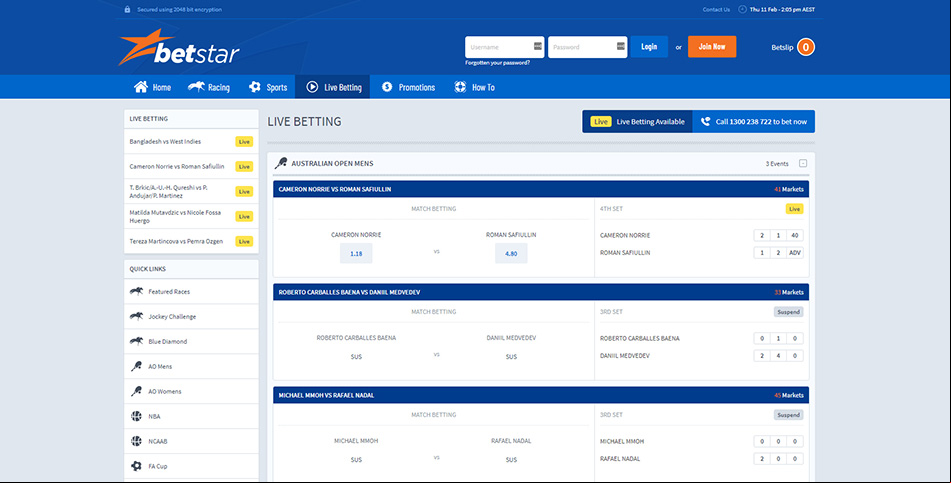Viewport: 951px width, 483px height.
Task: Select the T. Brkic doubles match in sidebar
Action: pos(191,191)
